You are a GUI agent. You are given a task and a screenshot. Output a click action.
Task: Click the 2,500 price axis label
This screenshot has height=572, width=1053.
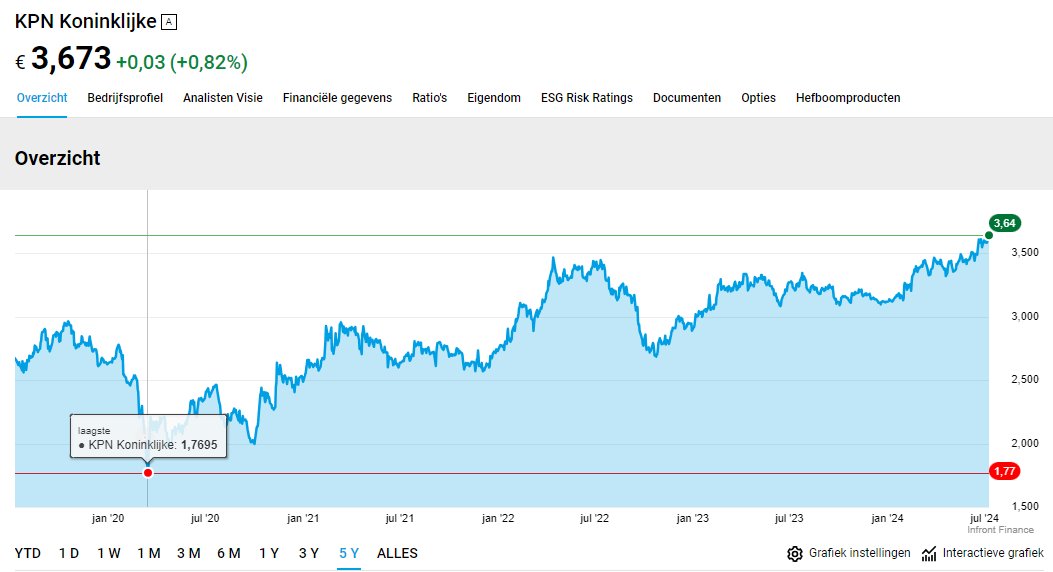1025,379
